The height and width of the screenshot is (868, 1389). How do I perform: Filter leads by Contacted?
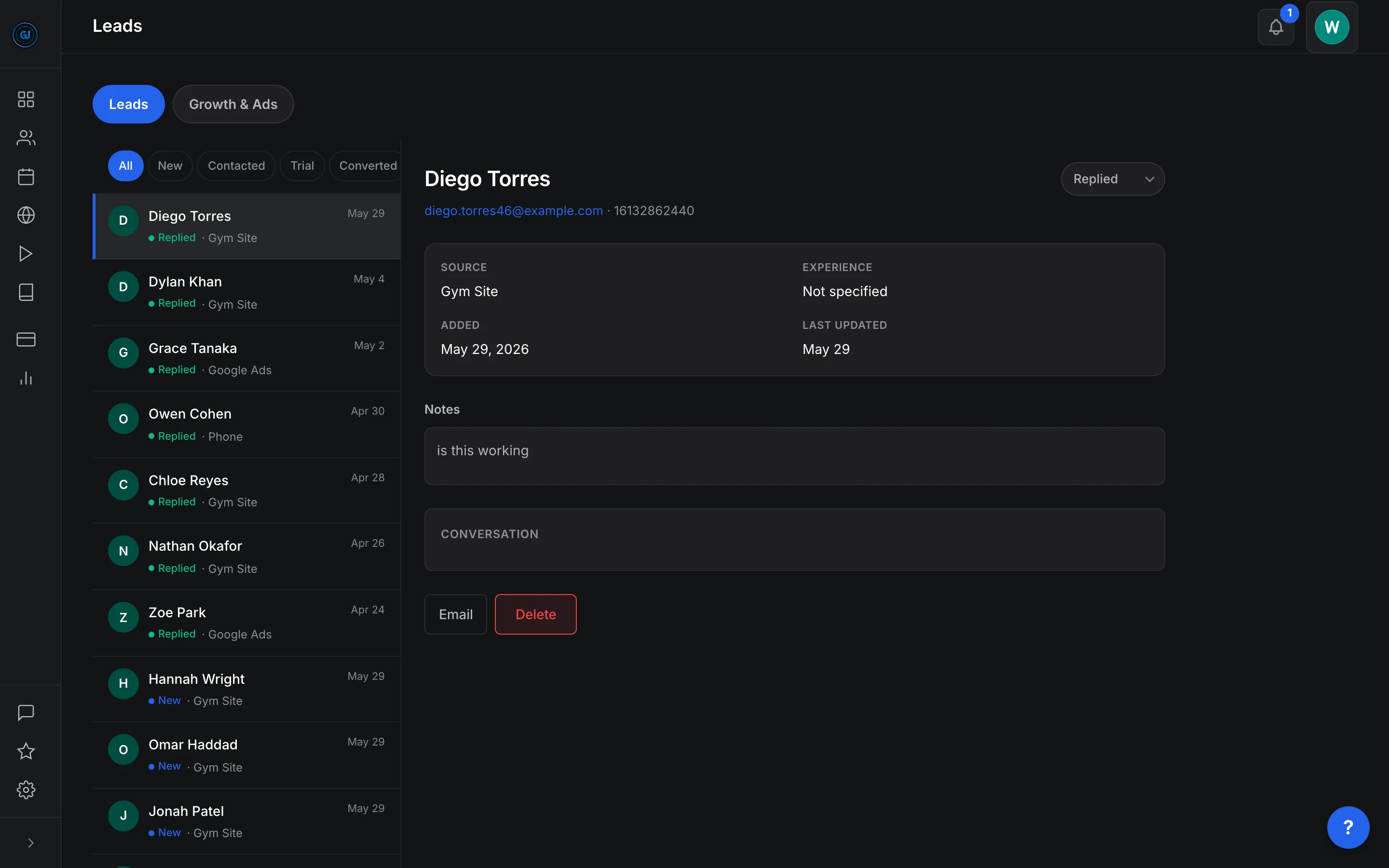(x=236, y=166)
